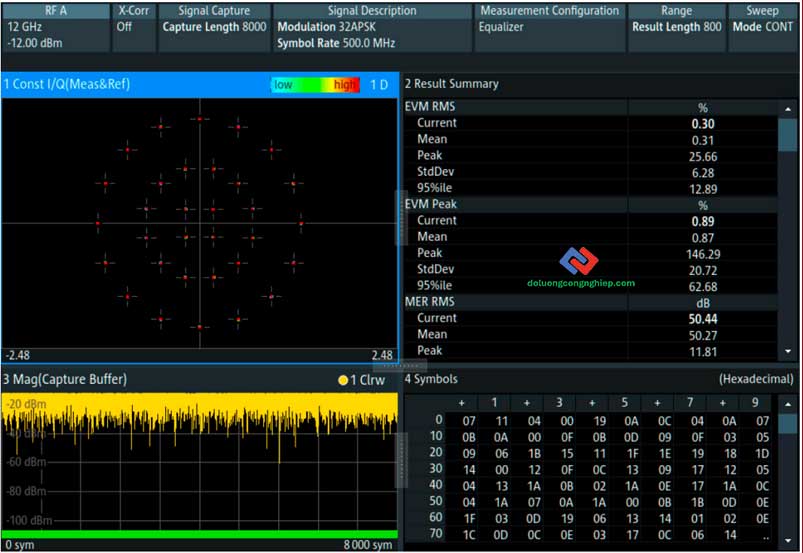The width and height of the screenshot is (803, 553).
Task: Click -2.48 axis value under constellation
Action: pyautogui.click(x=17, y=355)
